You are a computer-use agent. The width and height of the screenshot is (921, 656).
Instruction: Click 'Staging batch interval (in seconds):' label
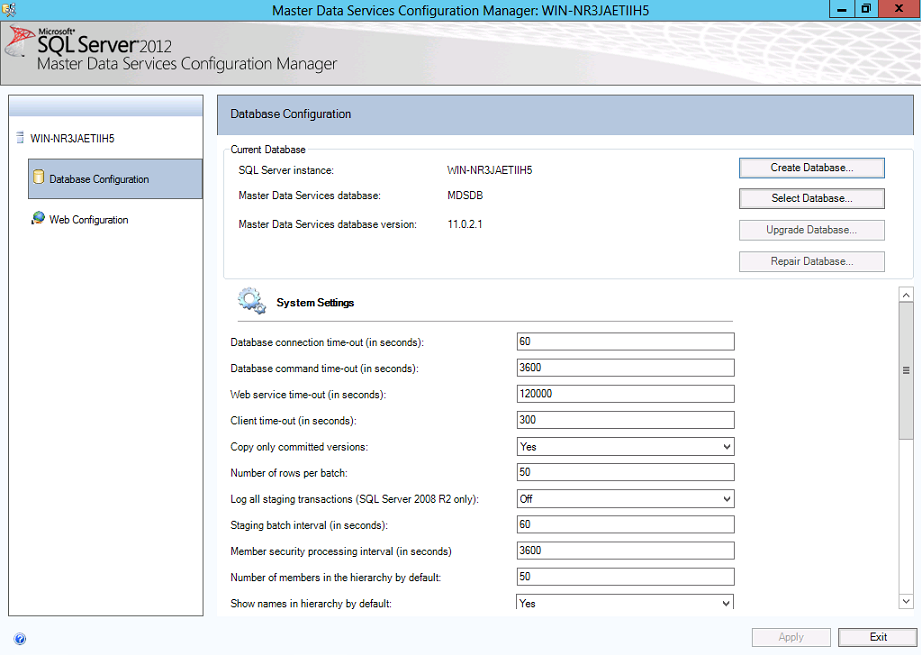coord(309,526)
